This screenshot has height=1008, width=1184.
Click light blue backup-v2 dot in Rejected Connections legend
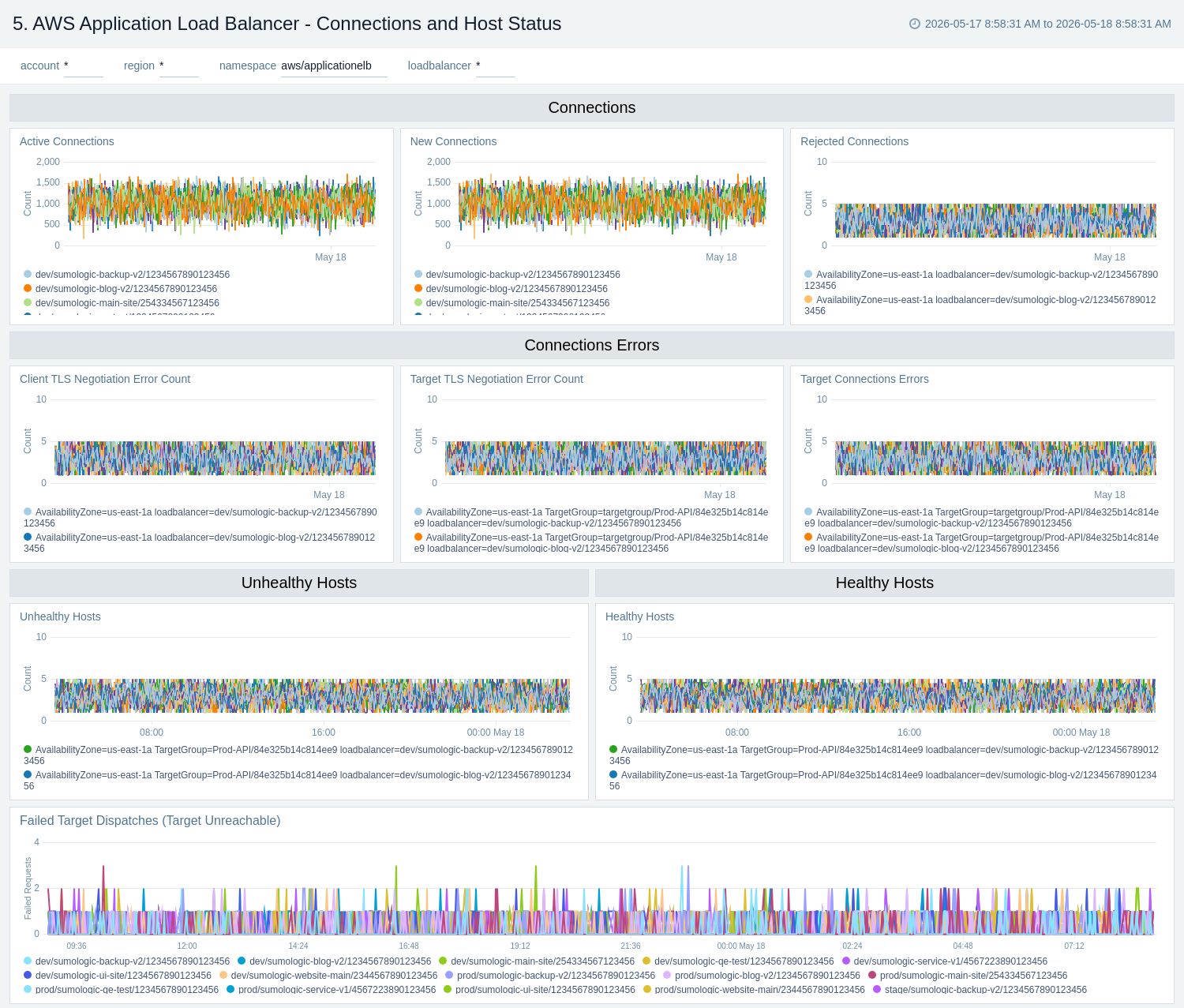click(x=808, y=275)
